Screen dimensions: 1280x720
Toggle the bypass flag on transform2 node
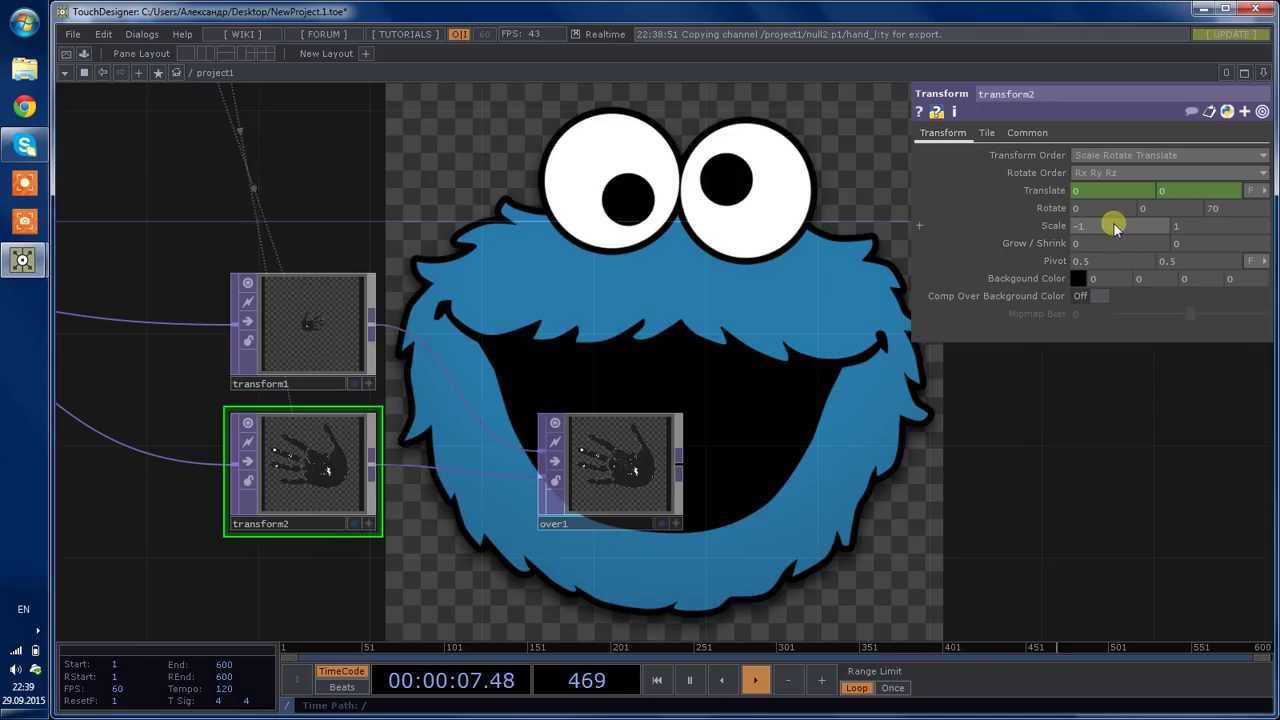pyautogui.click(x=247, y=442)
